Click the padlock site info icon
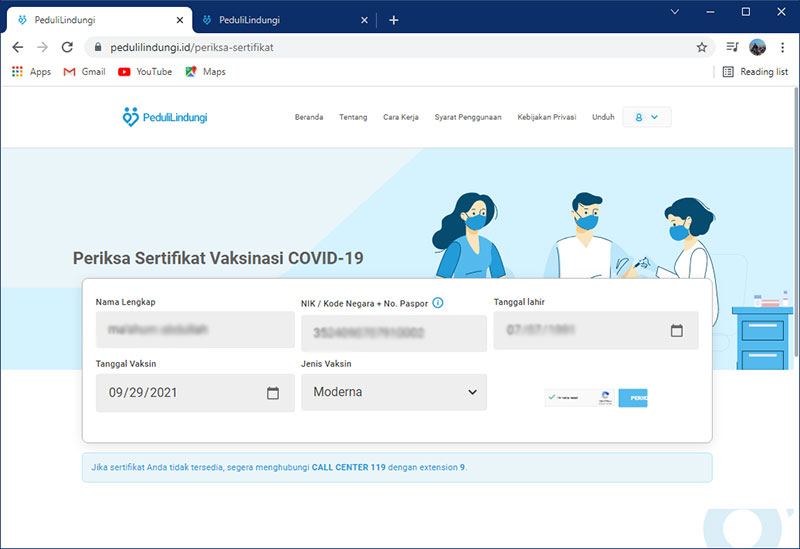This screenshot has height=549, width=800. [98, 47]
